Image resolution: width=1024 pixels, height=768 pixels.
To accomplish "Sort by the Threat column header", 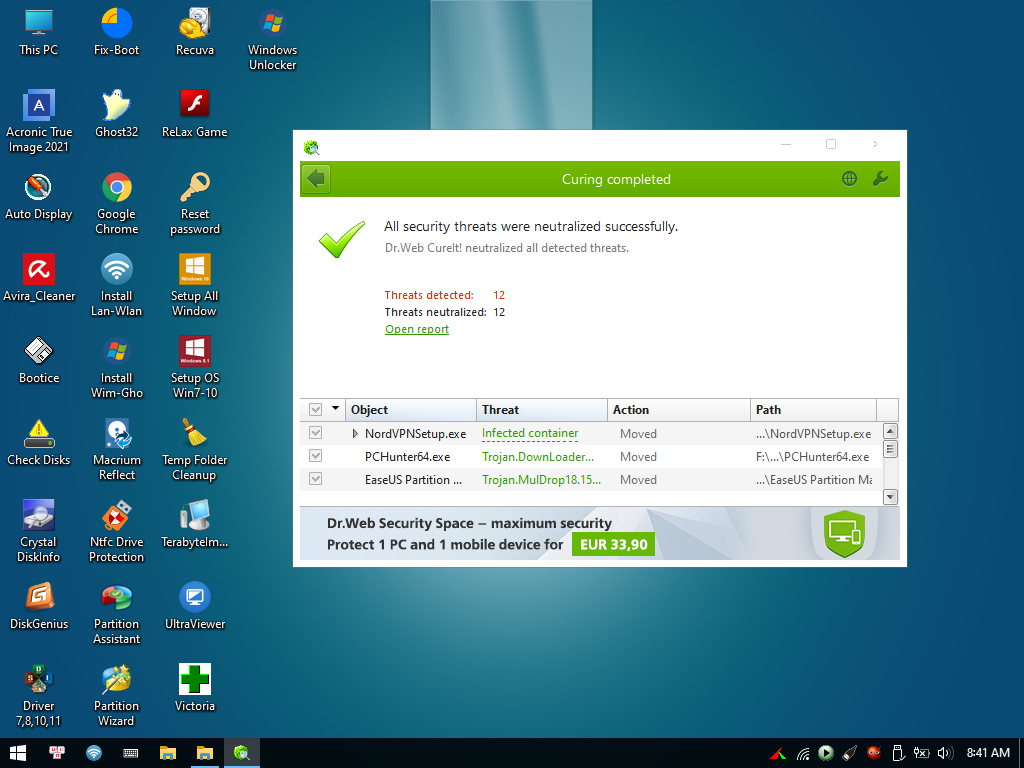I will 542,409.
